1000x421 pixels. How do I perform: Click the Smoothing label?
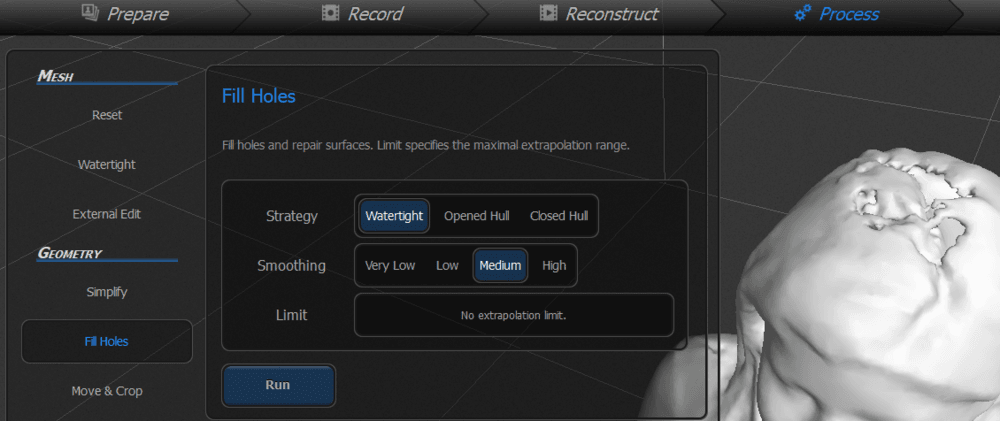click(291, 266)
